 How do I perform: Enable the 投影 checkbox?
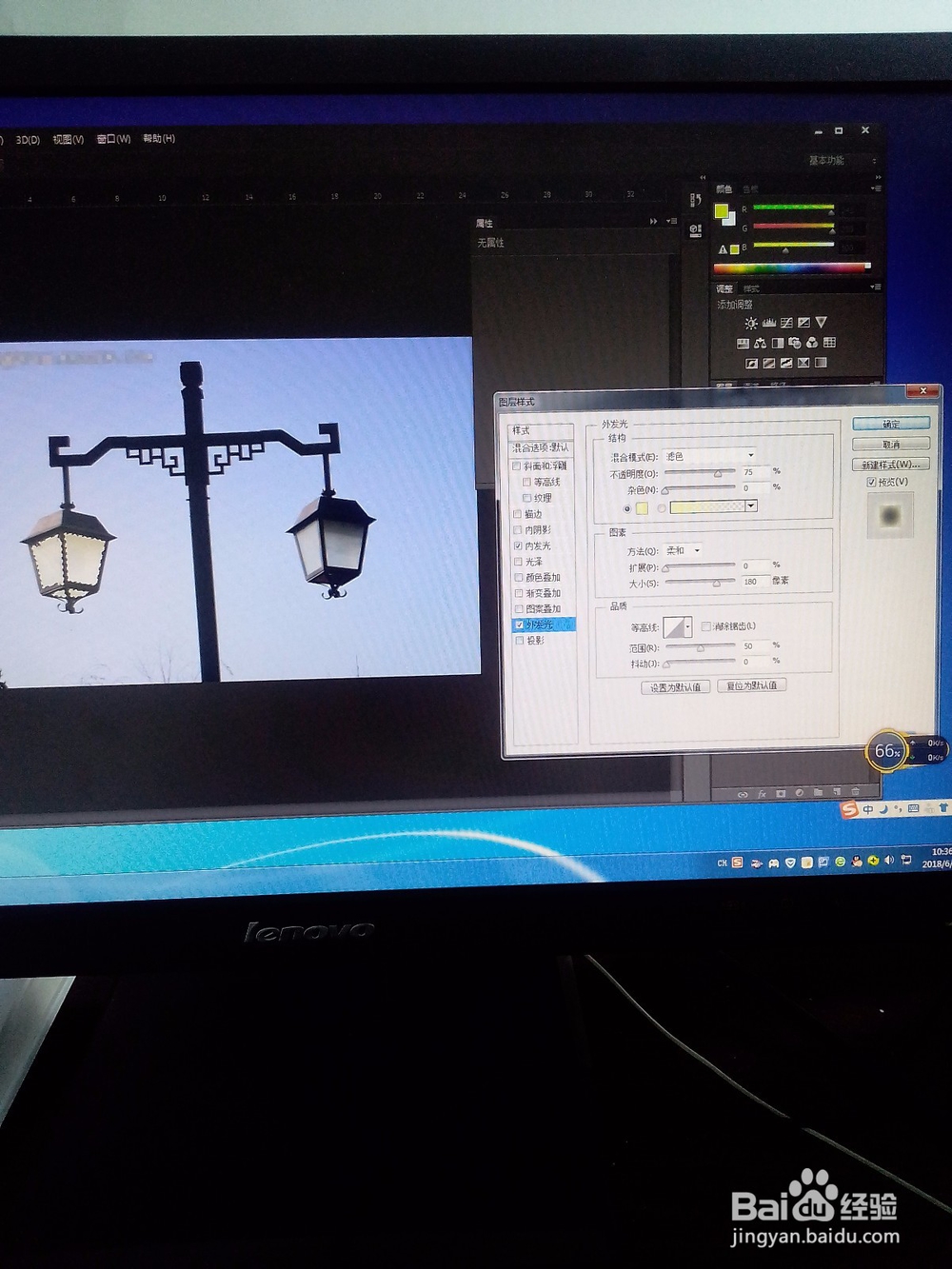click(x=520, y=641)
